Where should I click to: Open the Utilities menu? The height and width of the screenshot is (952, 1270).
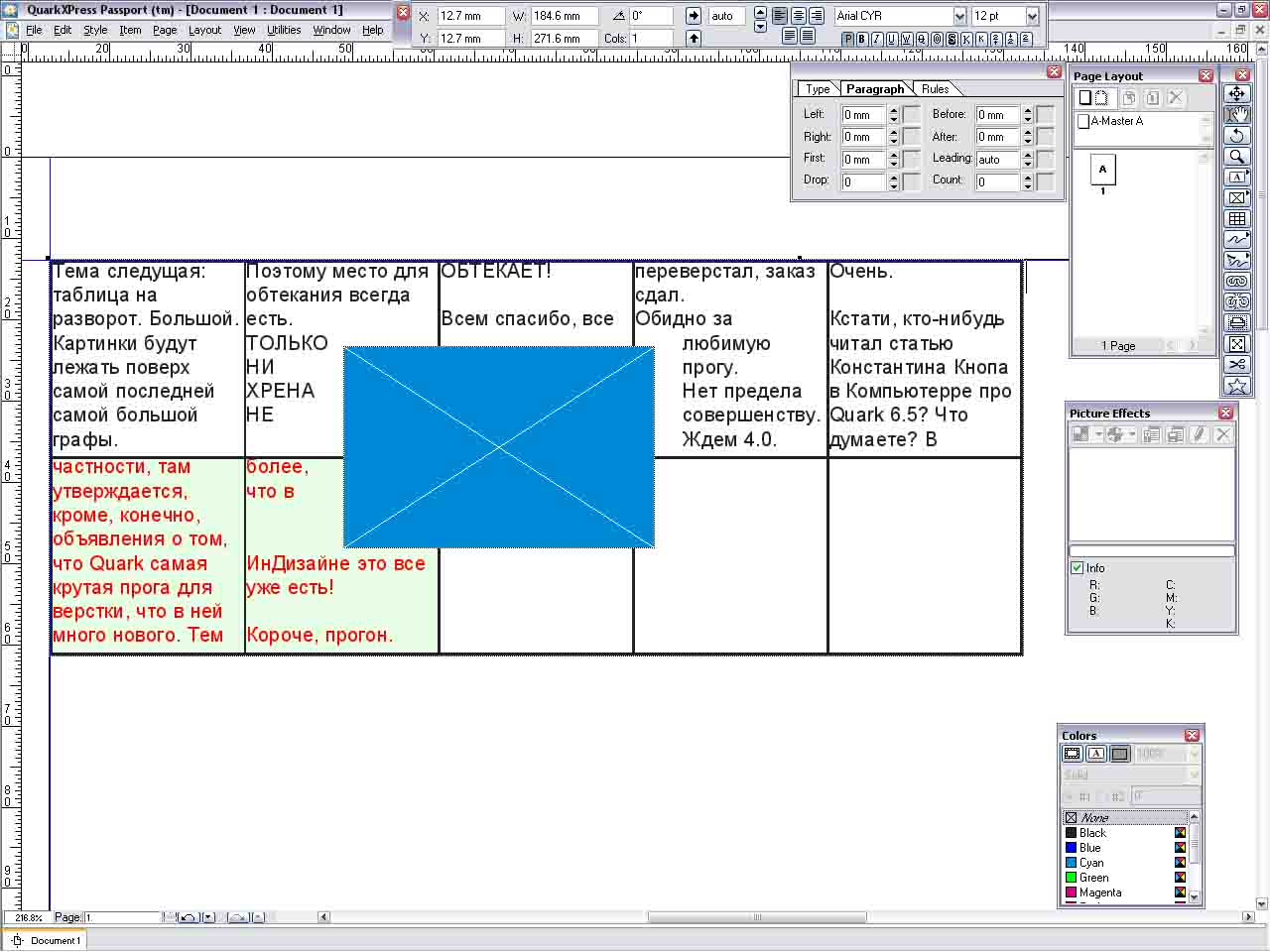[284, 30]
